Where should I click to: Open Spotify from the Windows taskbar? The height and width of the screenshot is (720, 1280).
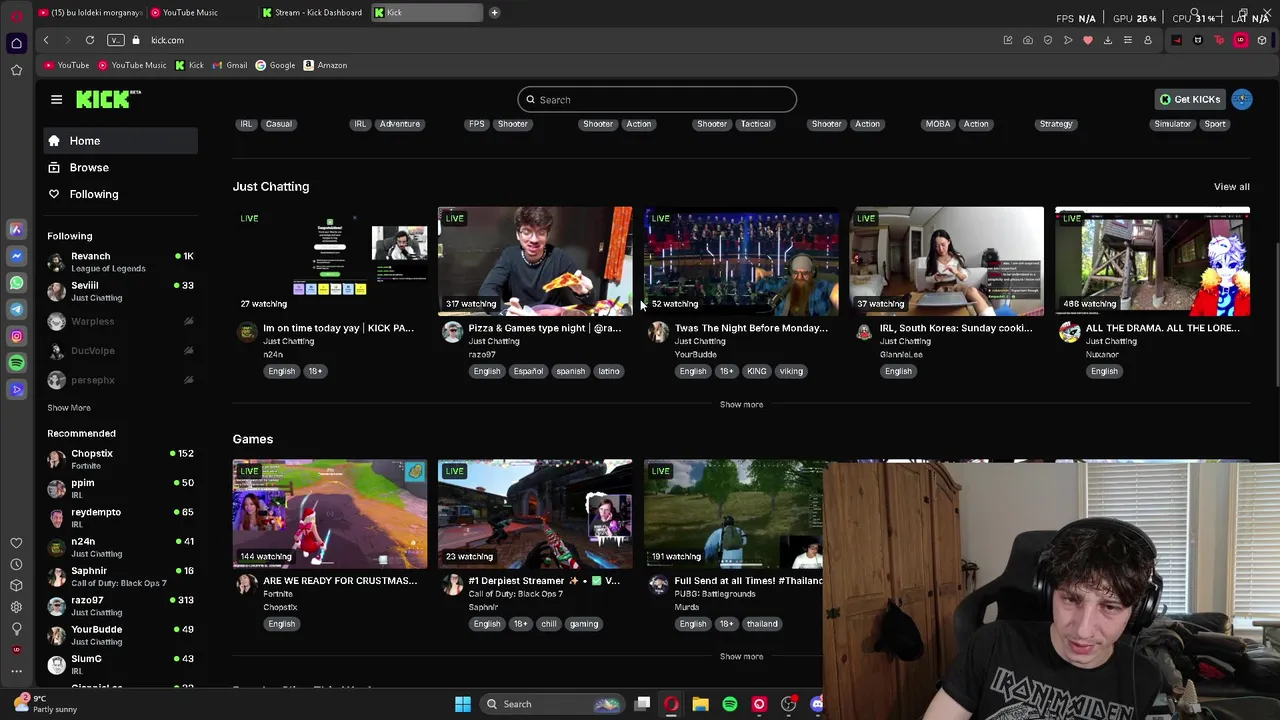click(x=730, y=704)
